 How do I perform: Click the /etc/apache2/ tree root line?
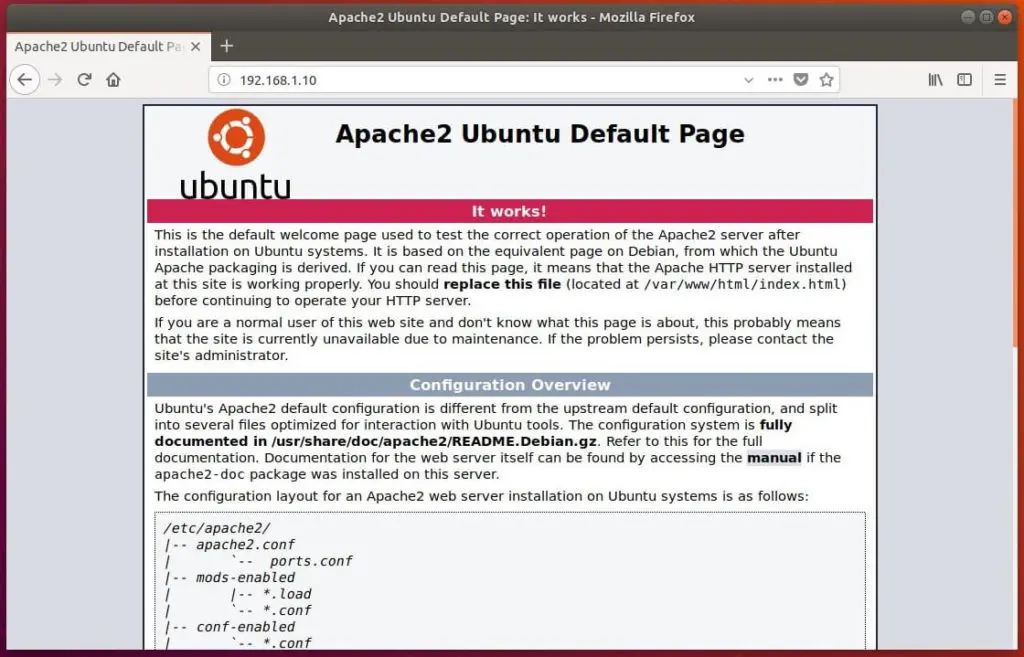pos(217,528)
